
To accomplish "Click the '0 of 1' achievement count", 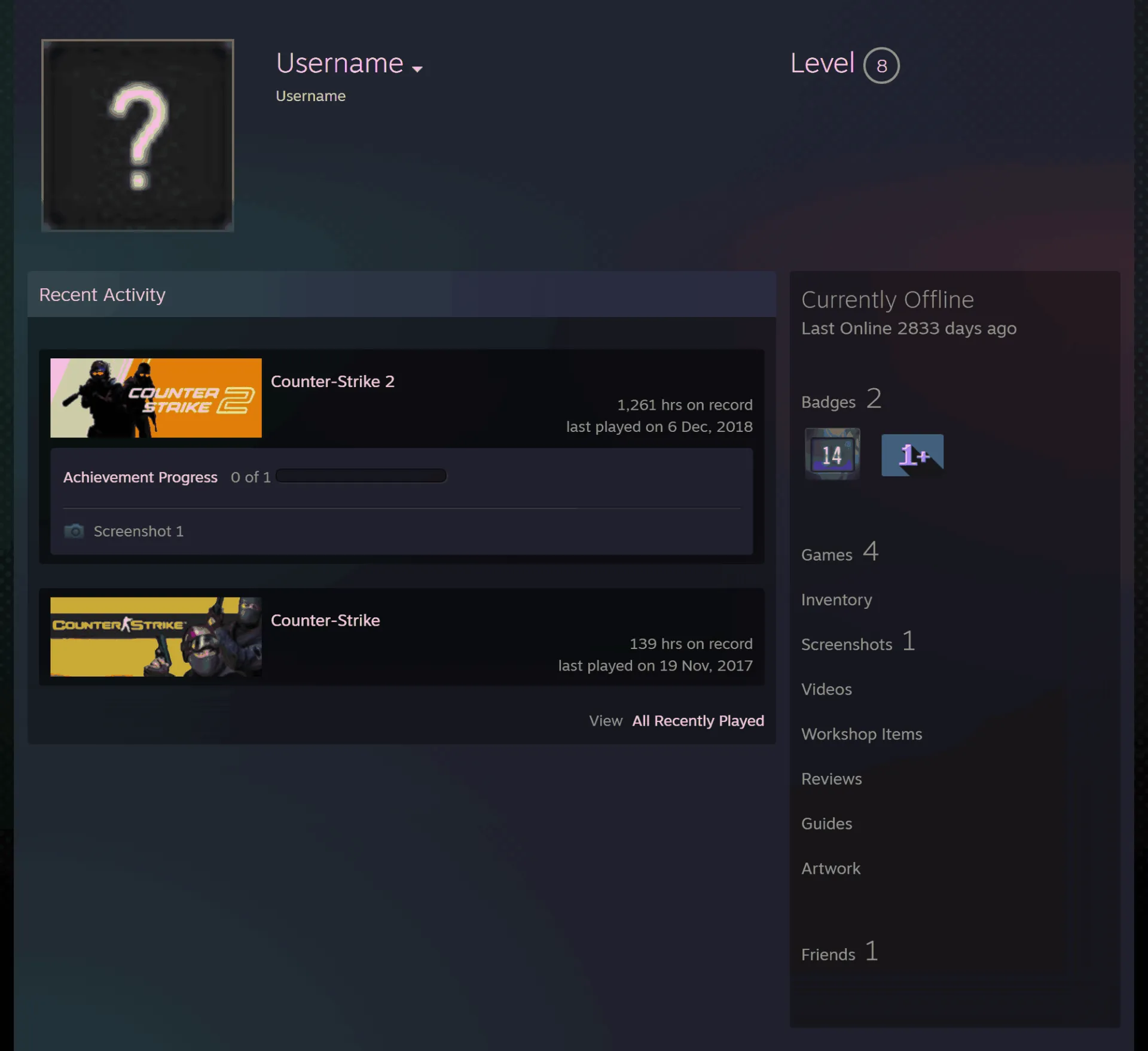I will (251, 477).
